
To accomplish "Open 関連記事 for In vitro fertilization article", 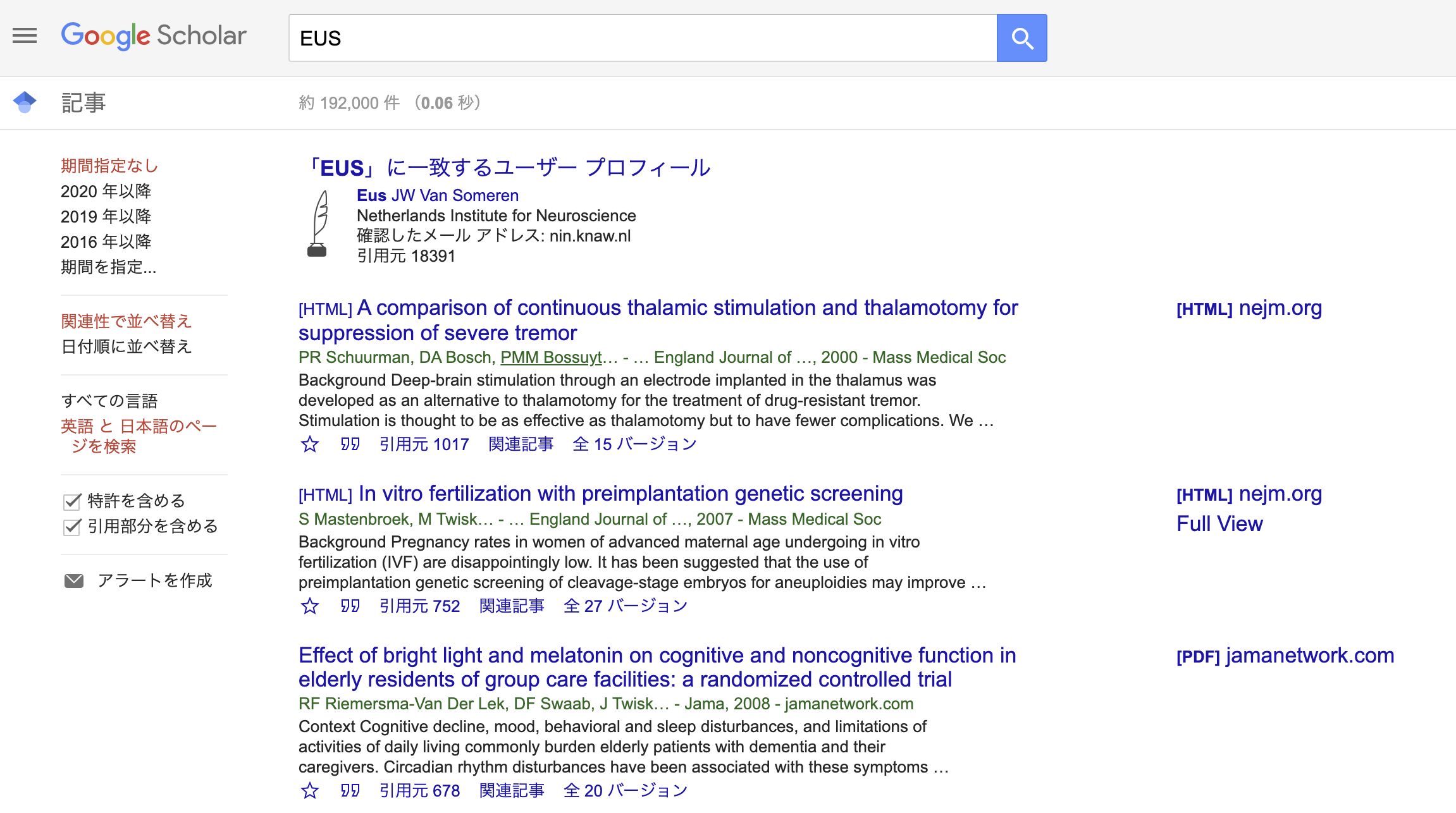I will [x=512, y=606].
